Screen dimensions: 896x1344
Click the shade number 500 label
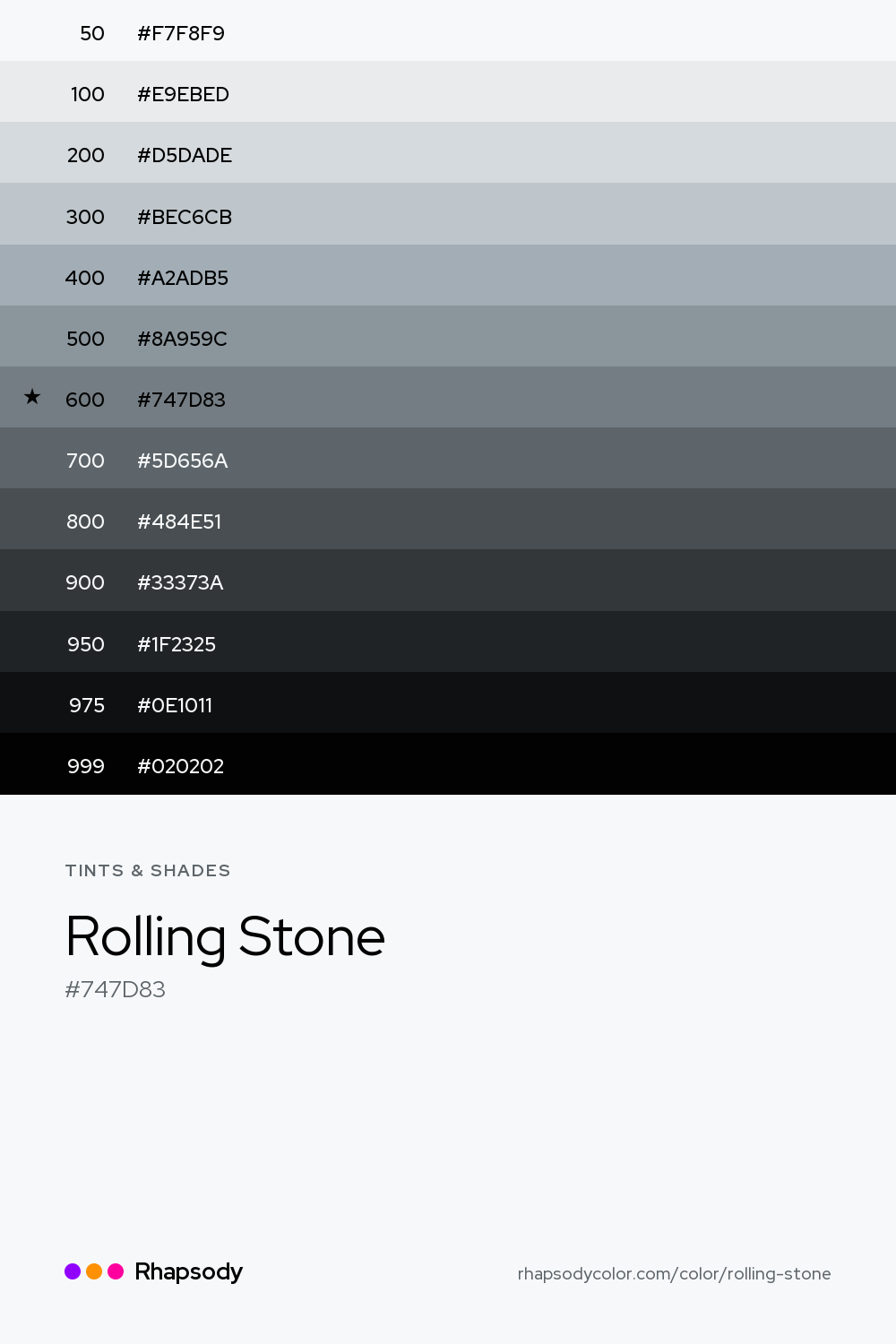[x=86, y=340]
